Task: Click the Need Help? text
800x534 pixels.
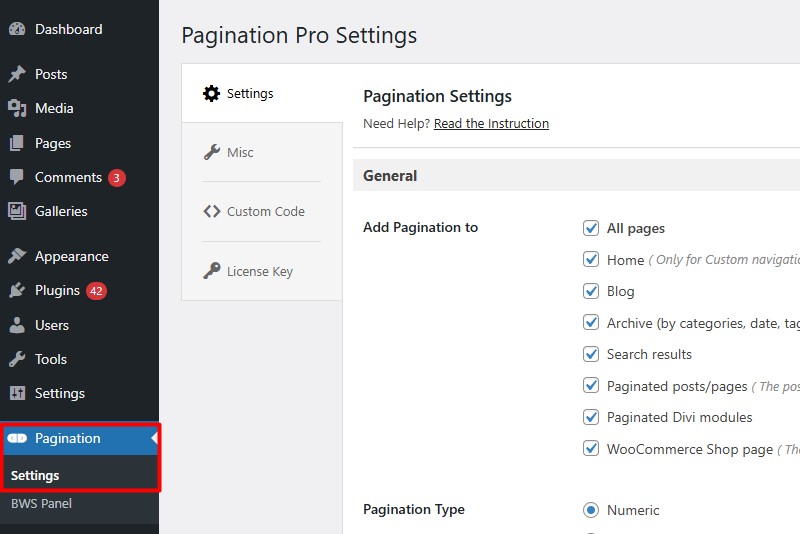Action: [396, 123]
